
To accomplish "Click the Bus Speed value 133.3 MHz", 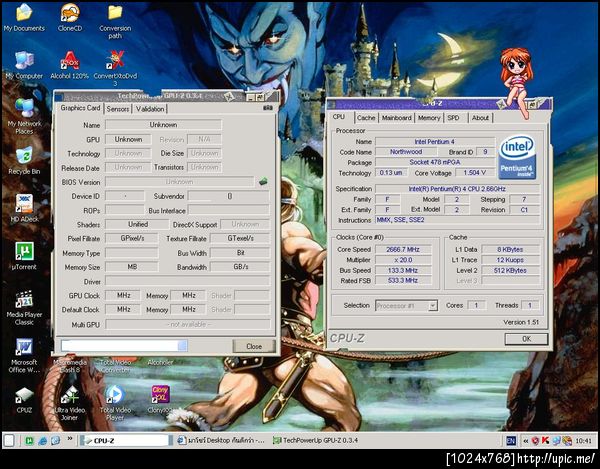I will pyautogui.click(x=403, y=270).
